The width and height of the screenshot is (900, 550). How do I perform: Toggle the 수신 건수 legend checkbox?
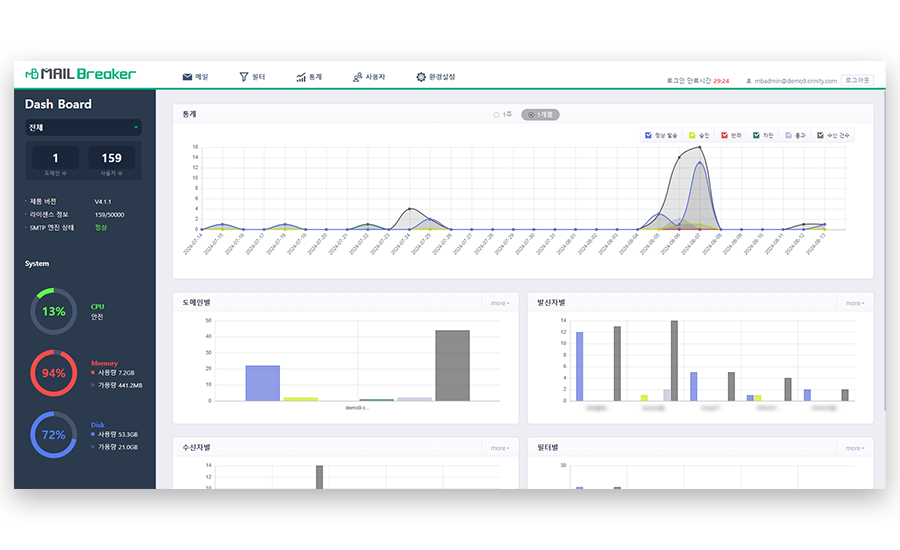click(x=820, y=135)
